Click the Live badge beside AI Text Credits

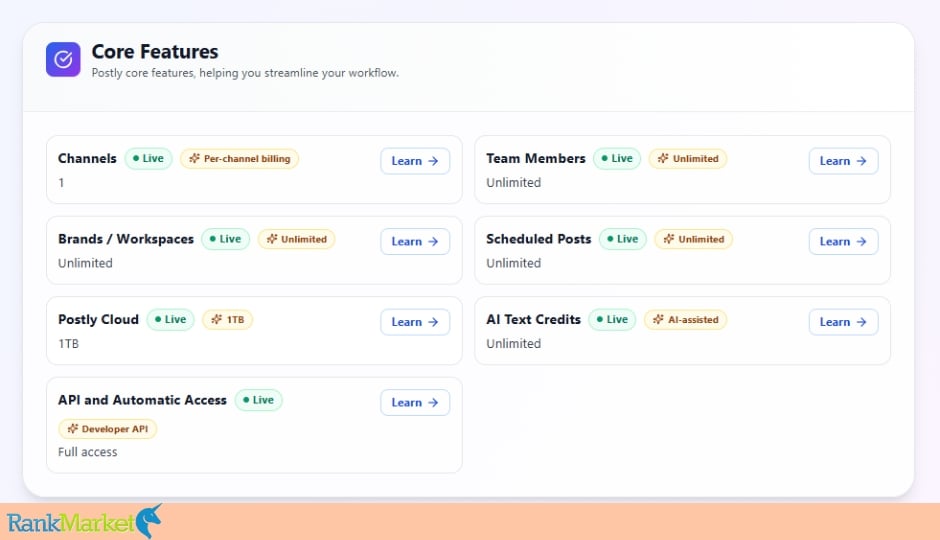click(x=612, y=319)
